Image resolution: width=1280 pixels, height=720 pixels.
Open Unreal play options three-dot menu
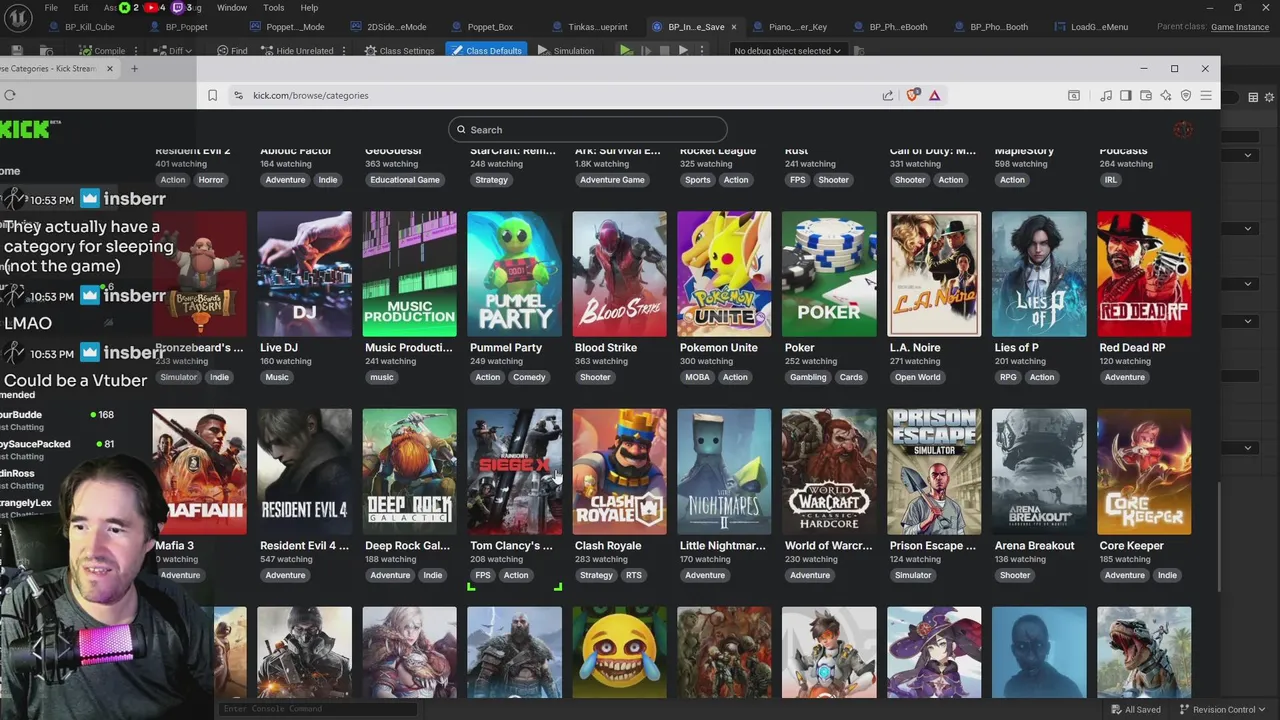pyautogui.click(x=701, y=51)
